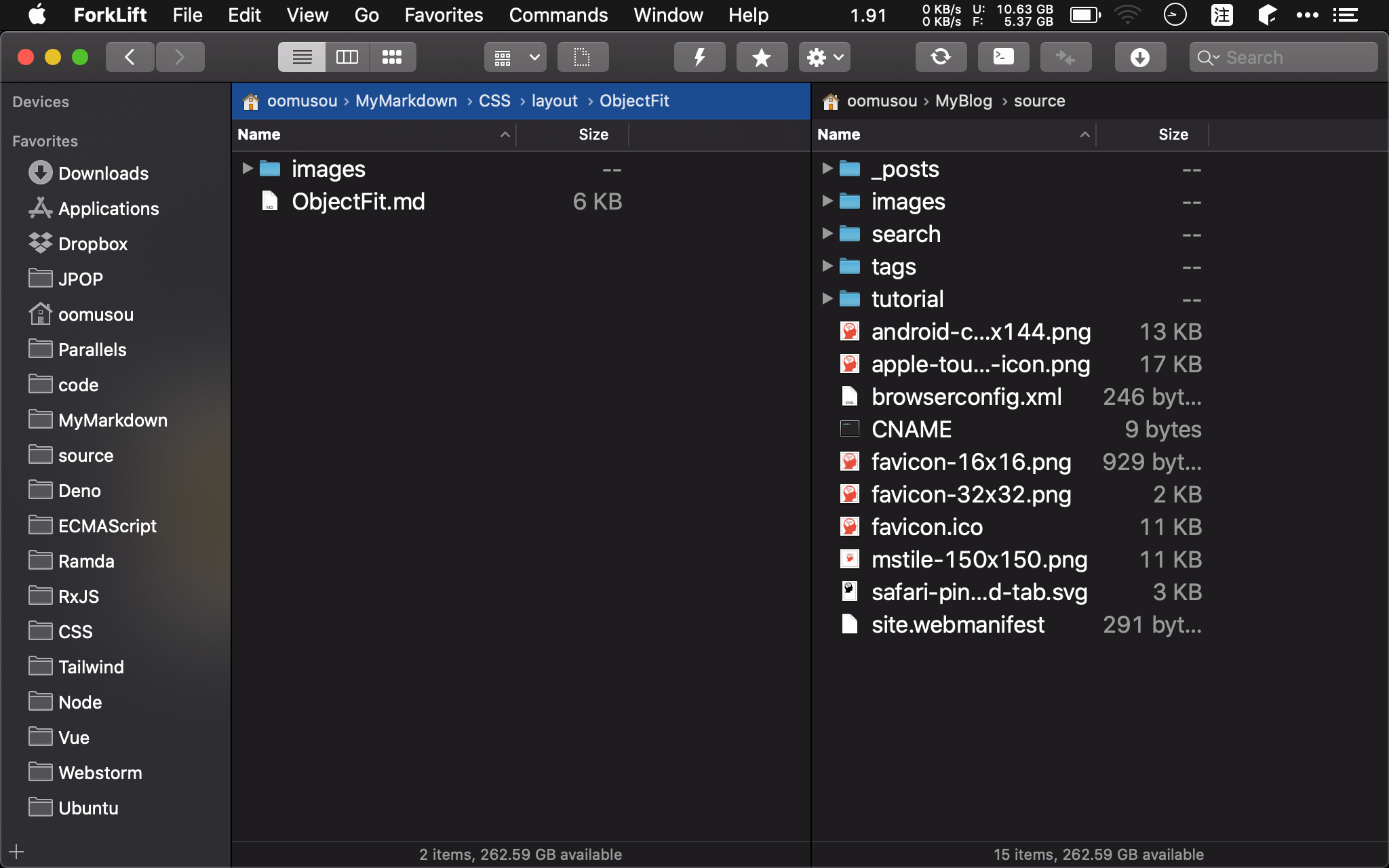The width and height of the screenshot is (1389, 868).
Task: Open the view options dropdown in toolbar
Action: (x=515, y=57)
